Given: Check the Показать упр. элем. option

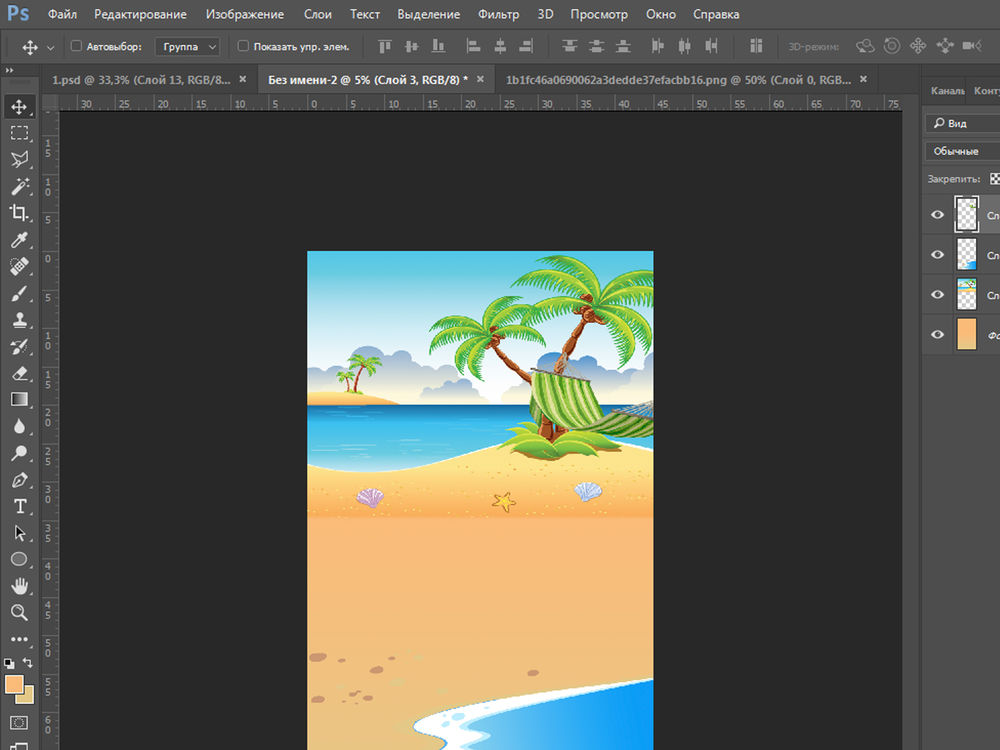Looking at the screenshot, I should click(x=243, y=46).
